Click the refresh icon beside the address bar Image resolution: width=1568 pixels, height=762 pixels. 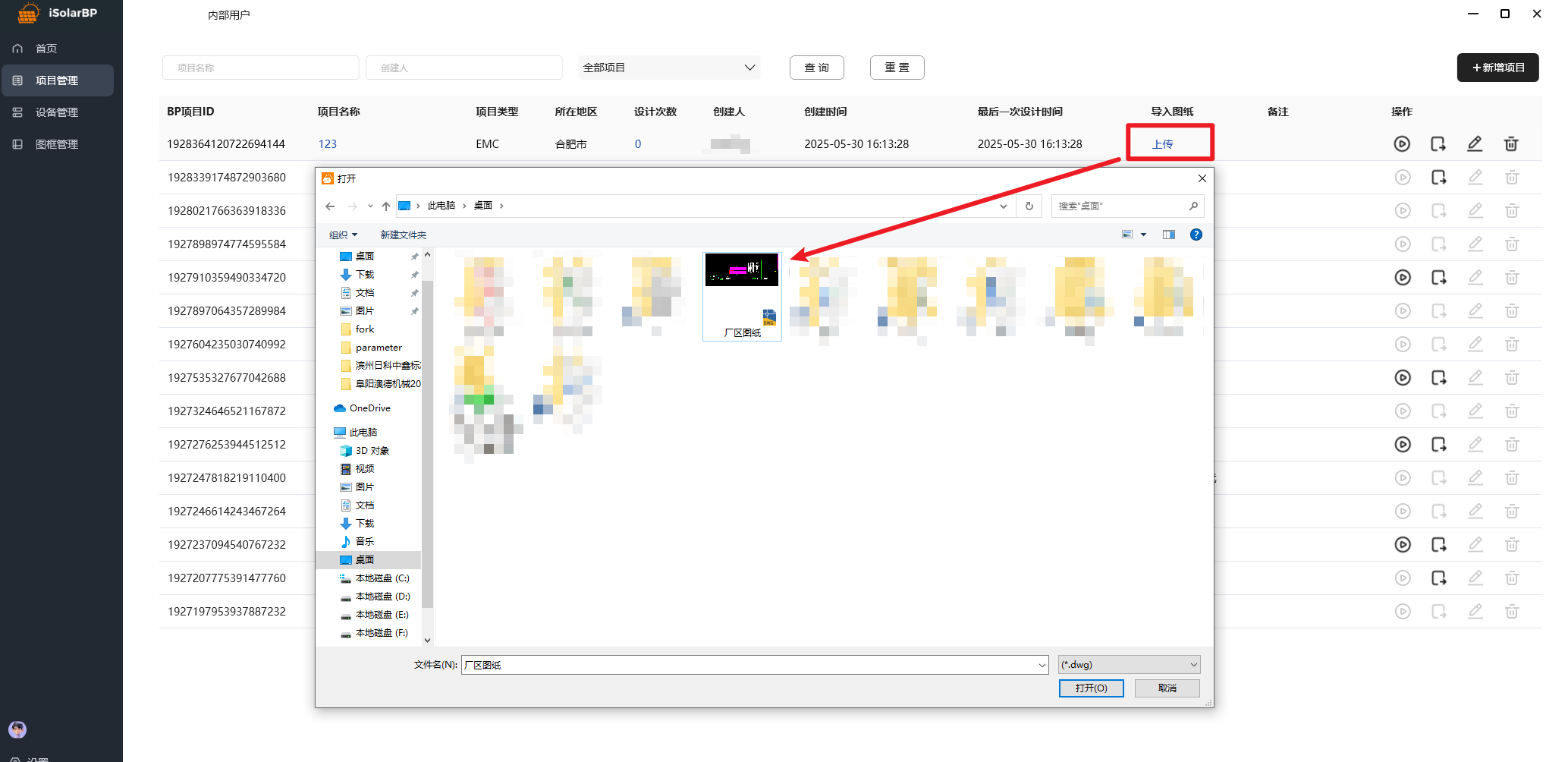[x=1029, y=206]
